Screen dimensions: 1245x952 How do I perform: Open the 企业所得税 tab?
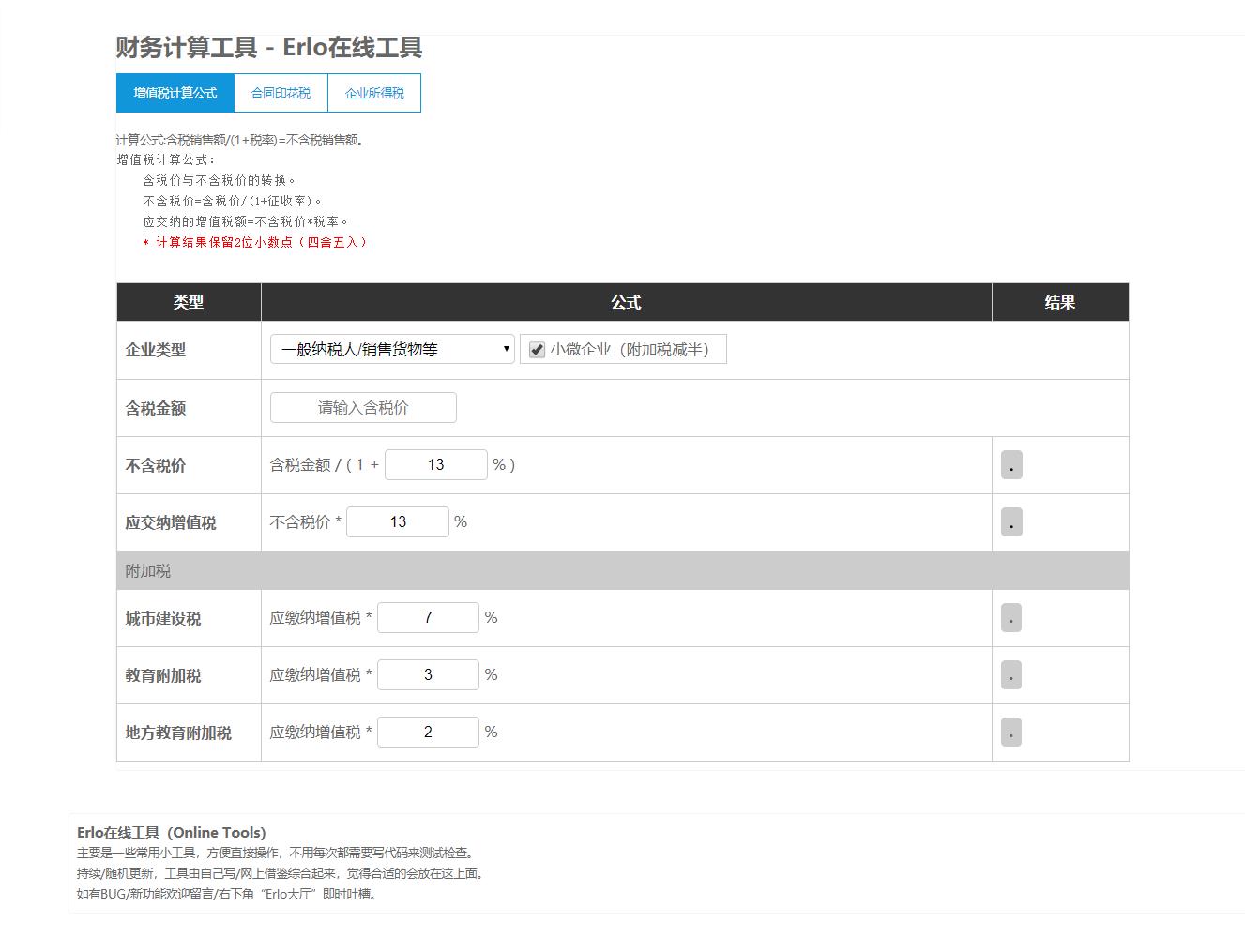(374, 93)
